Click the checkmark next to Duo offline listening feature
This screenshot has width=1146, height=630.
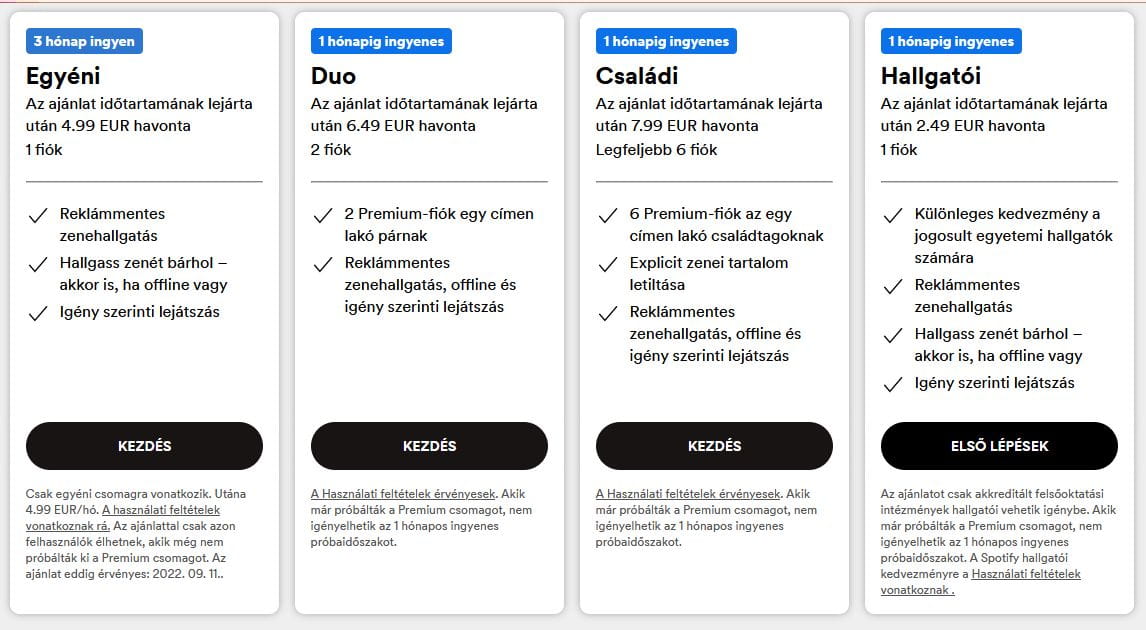pyautogui.click(x=322, y=263)
